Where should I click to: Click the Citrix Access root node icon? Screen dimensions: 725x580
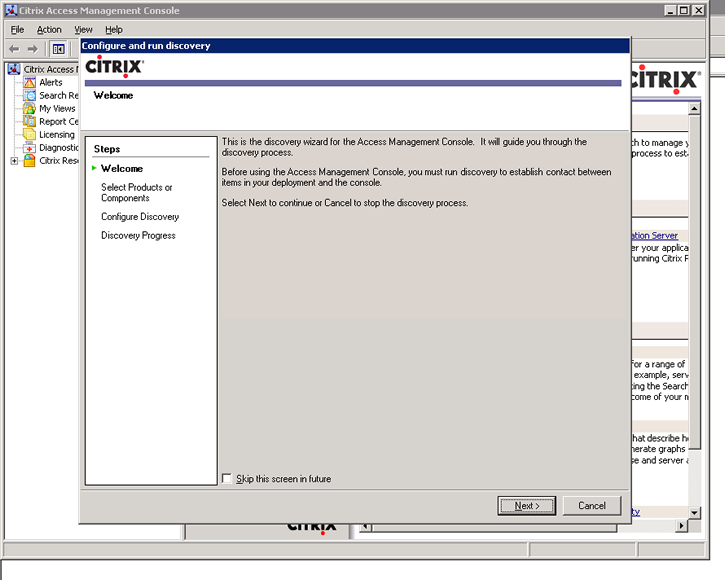tap(14, 69)
